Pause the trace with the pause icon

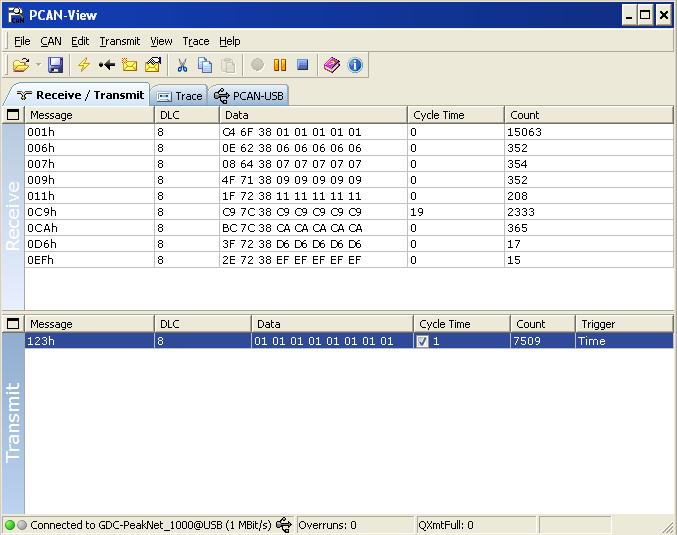[x=280, y=65]
